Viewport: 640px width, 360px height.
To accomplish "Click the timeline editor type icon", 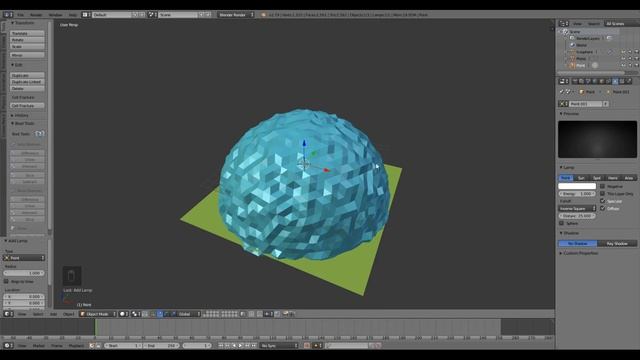I will pyautogui.click(x=7, y=346).
